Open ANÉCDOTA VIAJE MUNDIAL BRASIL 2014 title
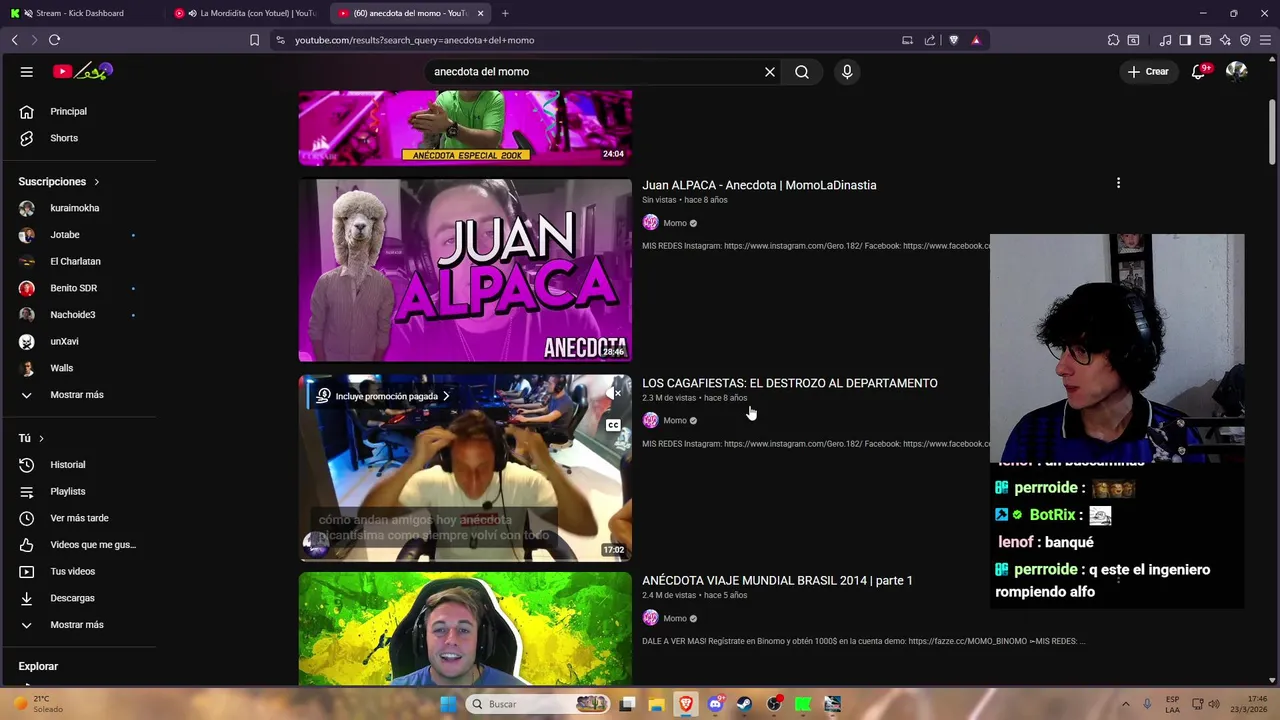Viewport: 1280px width, 720px height. [777, 580]
